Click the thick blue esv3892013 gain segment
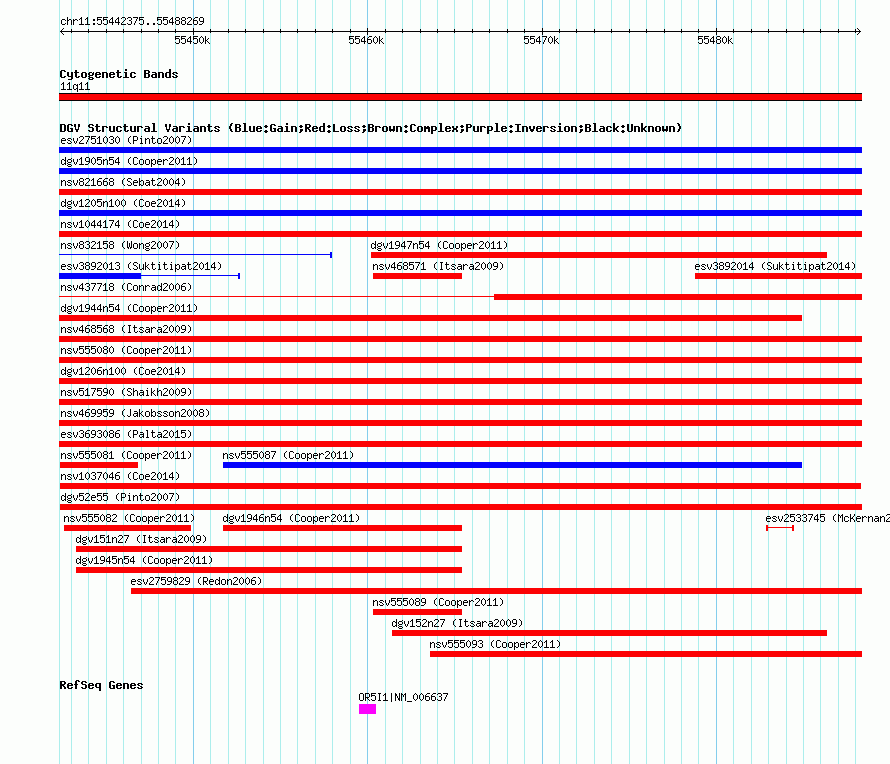Image resolution: width=890 pixels, height=764 pixels. click(100, 276)
